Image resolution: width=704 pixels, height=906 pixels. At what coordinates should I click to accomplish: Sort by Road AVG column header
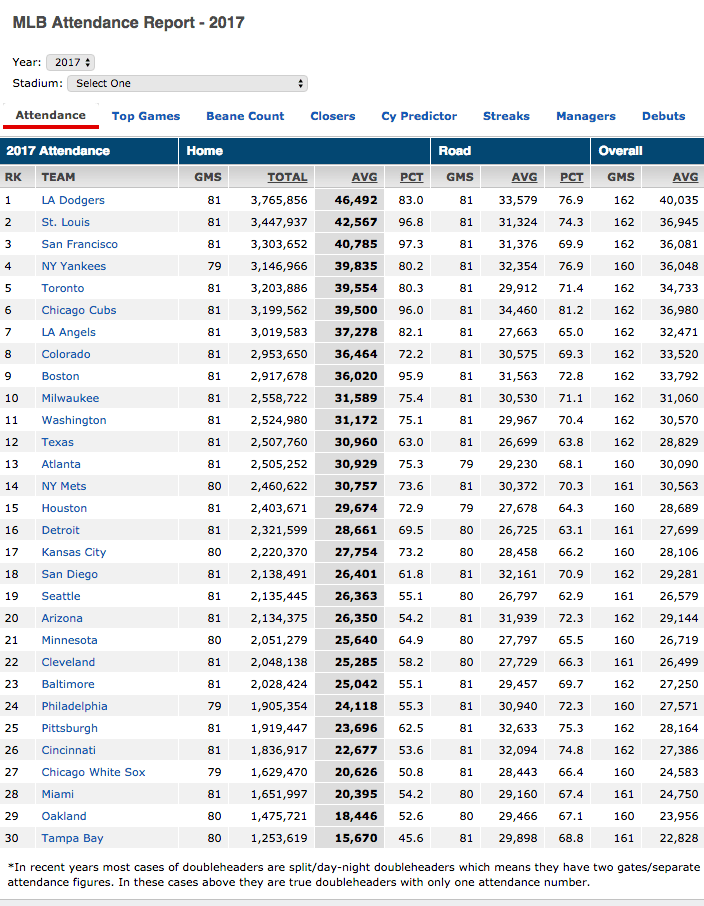pyautogui.click(x=524, y=177)
